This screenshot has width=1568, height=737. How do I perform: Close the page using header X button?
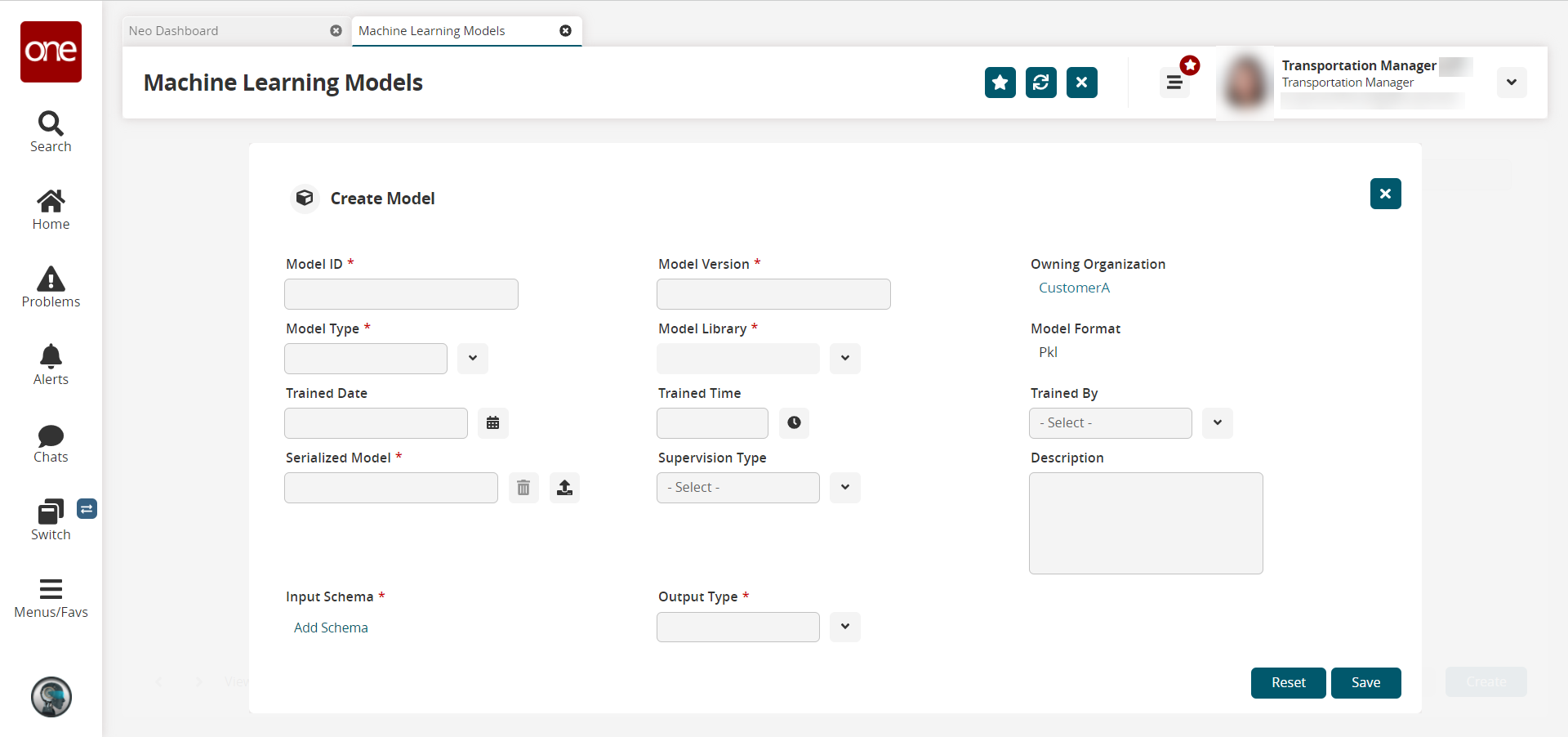click(1082, 83)
